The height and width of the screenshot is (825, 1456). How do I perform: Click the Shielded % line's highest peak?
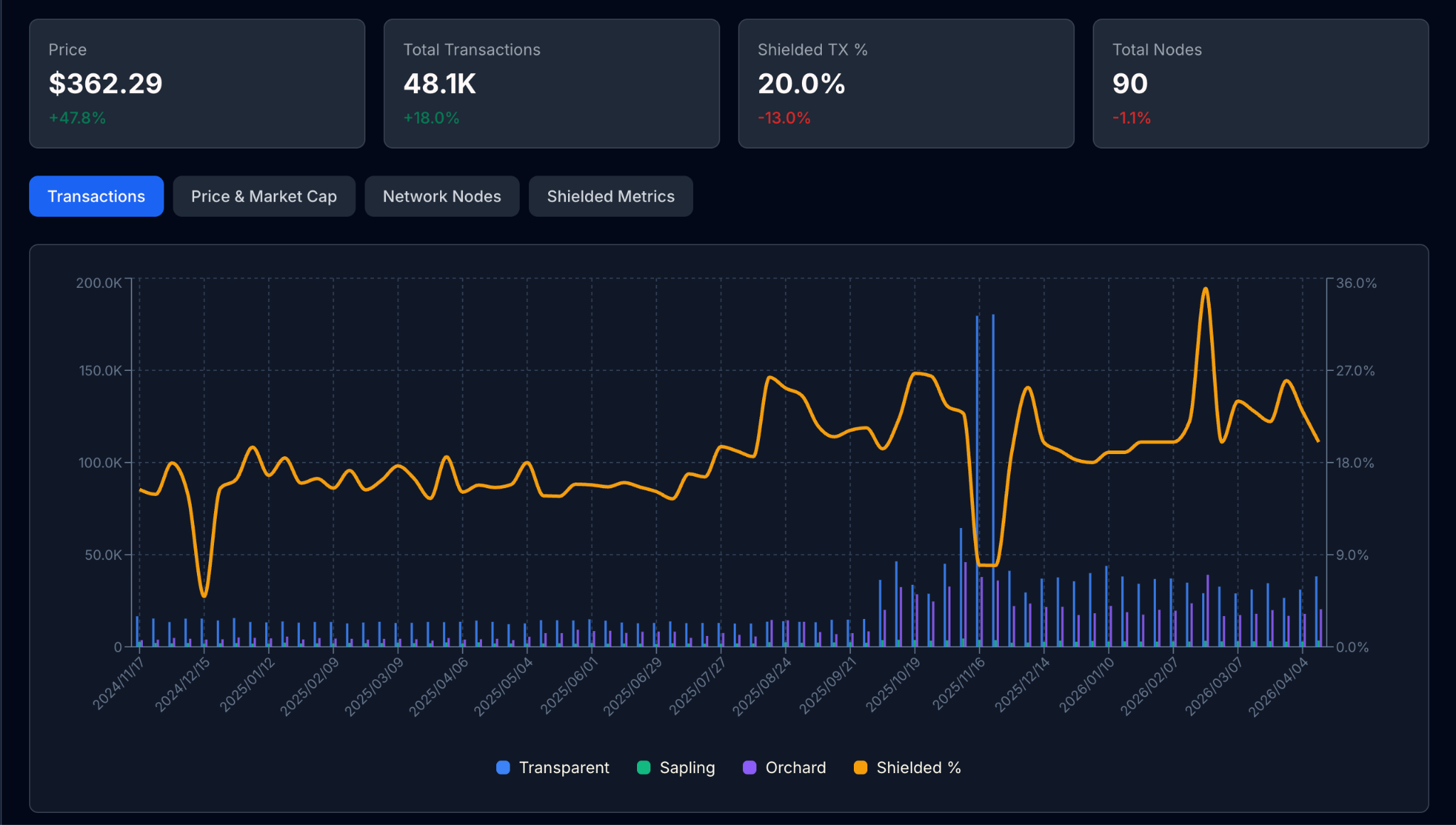click(x=1205, y=289)
